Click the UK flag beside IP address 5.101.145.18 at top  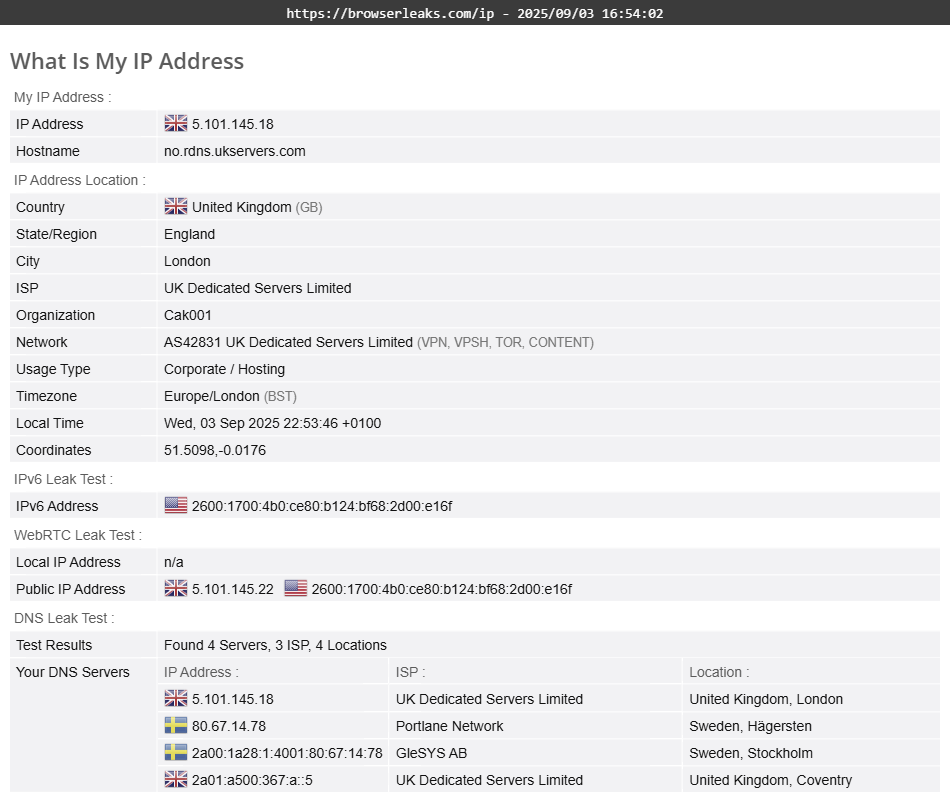176,124
